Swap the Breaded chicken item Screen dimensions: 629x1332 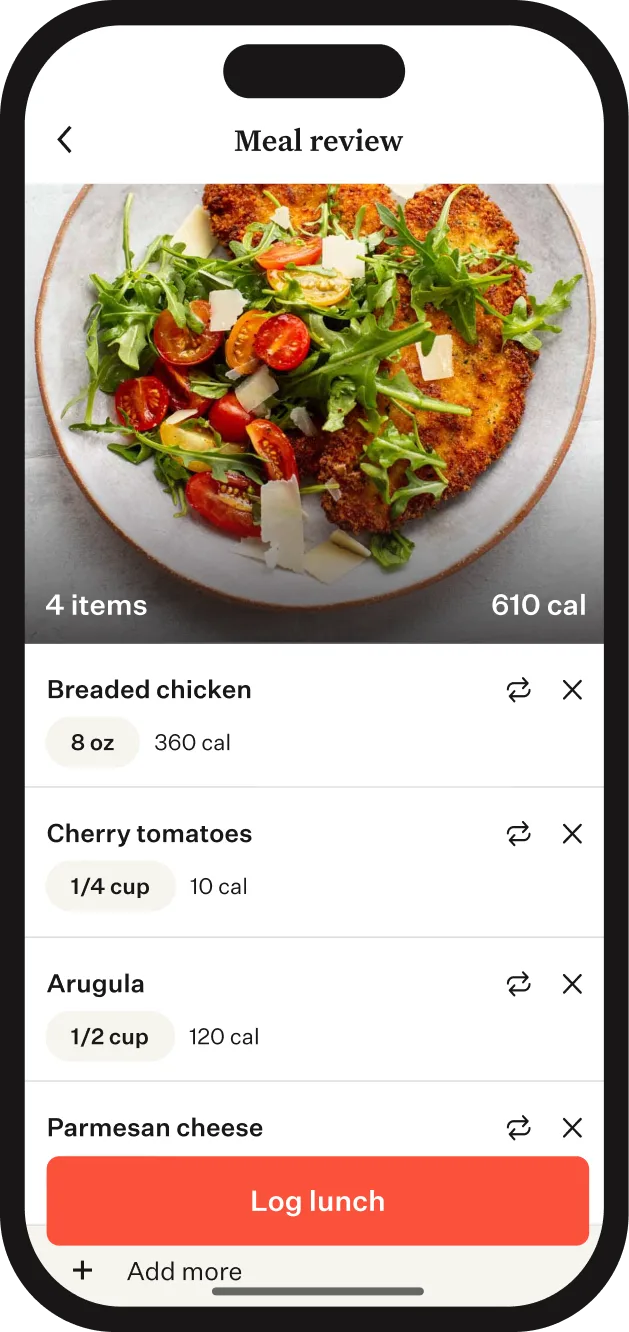[518, 690]
